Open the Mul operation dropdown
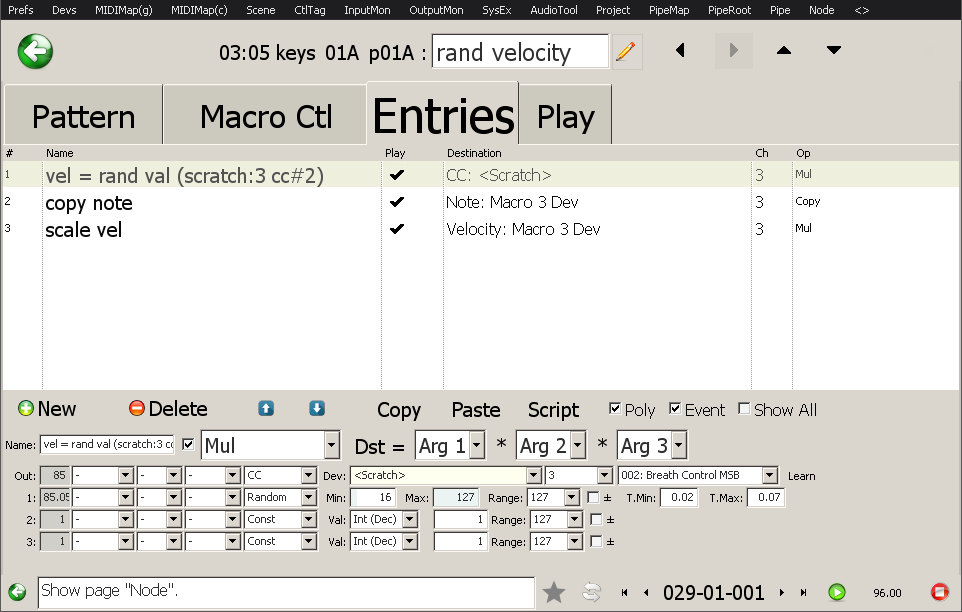This screenshot has height=612, width=962. point(331,445)
